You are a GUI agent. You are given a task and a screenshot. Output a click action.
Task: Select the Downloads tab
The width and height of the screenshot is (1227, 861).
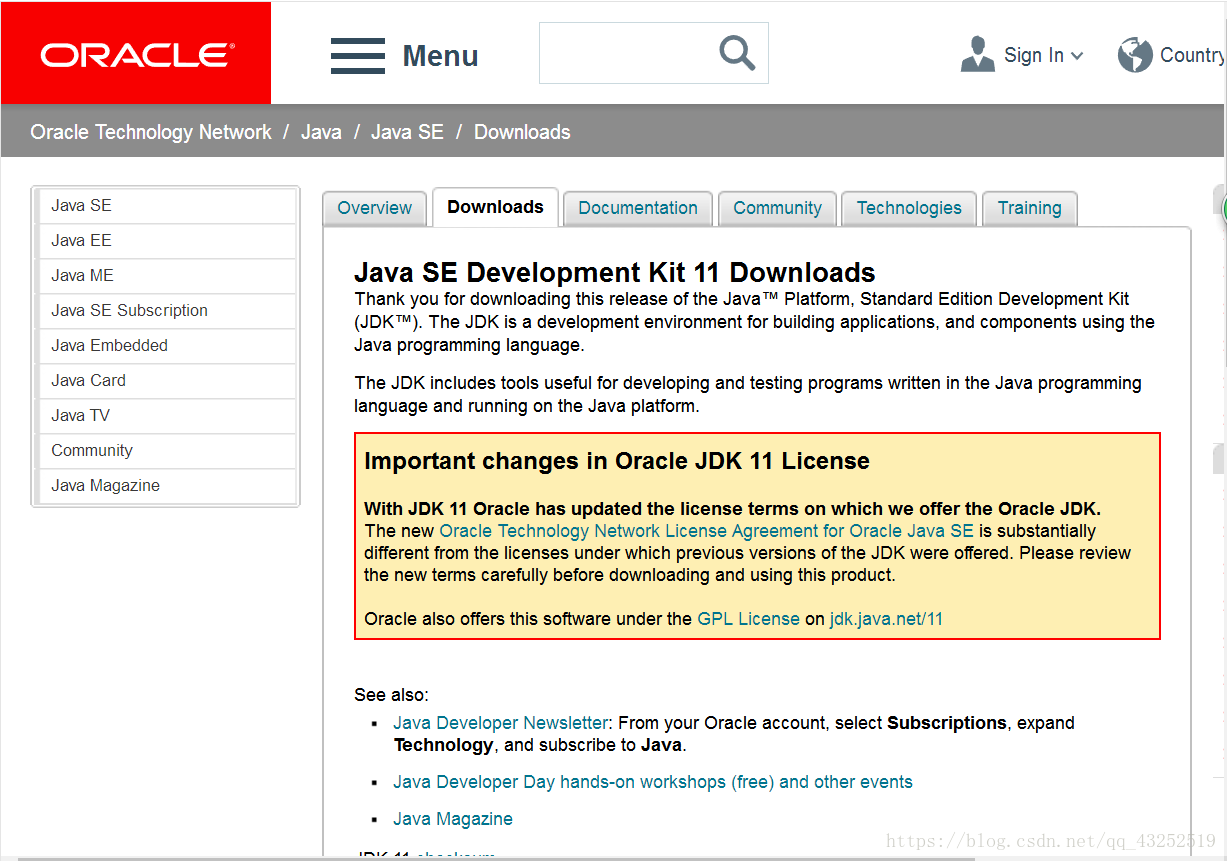click(495, 207)
